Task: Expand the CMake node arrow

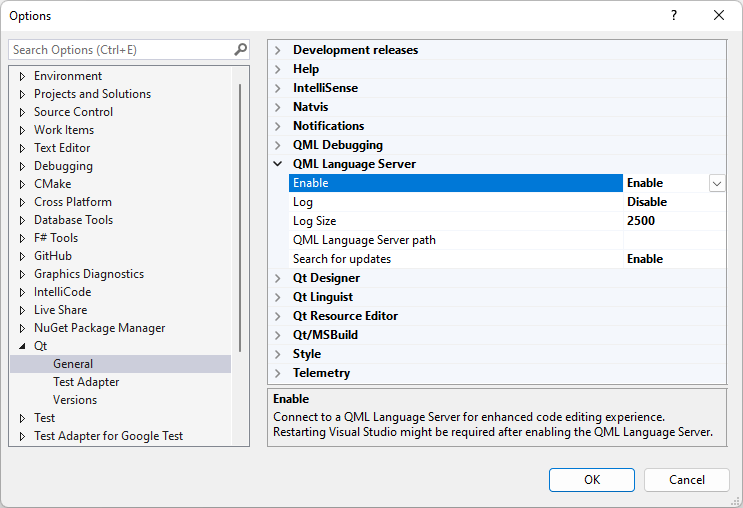Action: 22,184
